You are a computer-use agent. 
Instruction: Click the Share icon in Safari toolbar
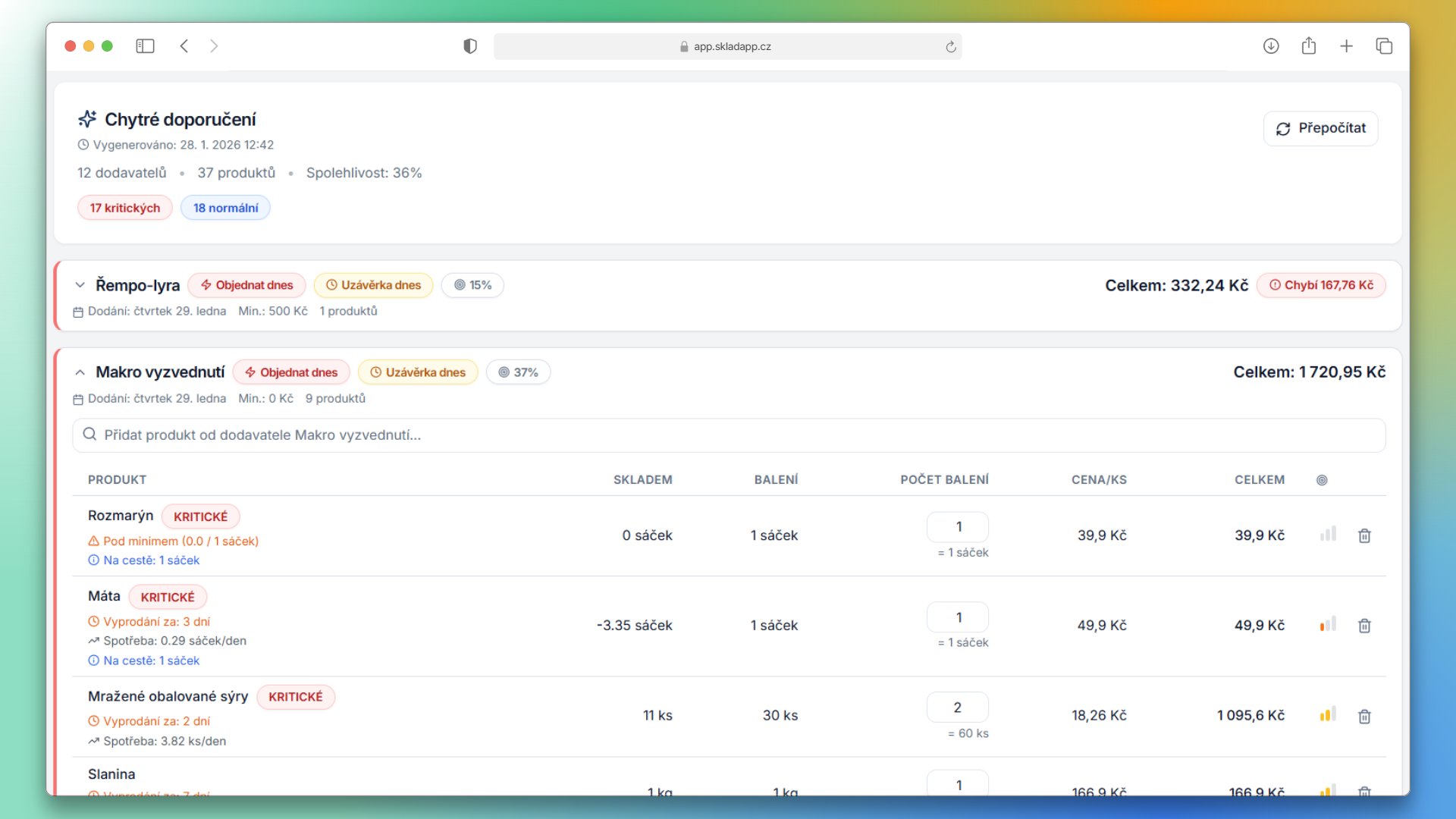1309,46
